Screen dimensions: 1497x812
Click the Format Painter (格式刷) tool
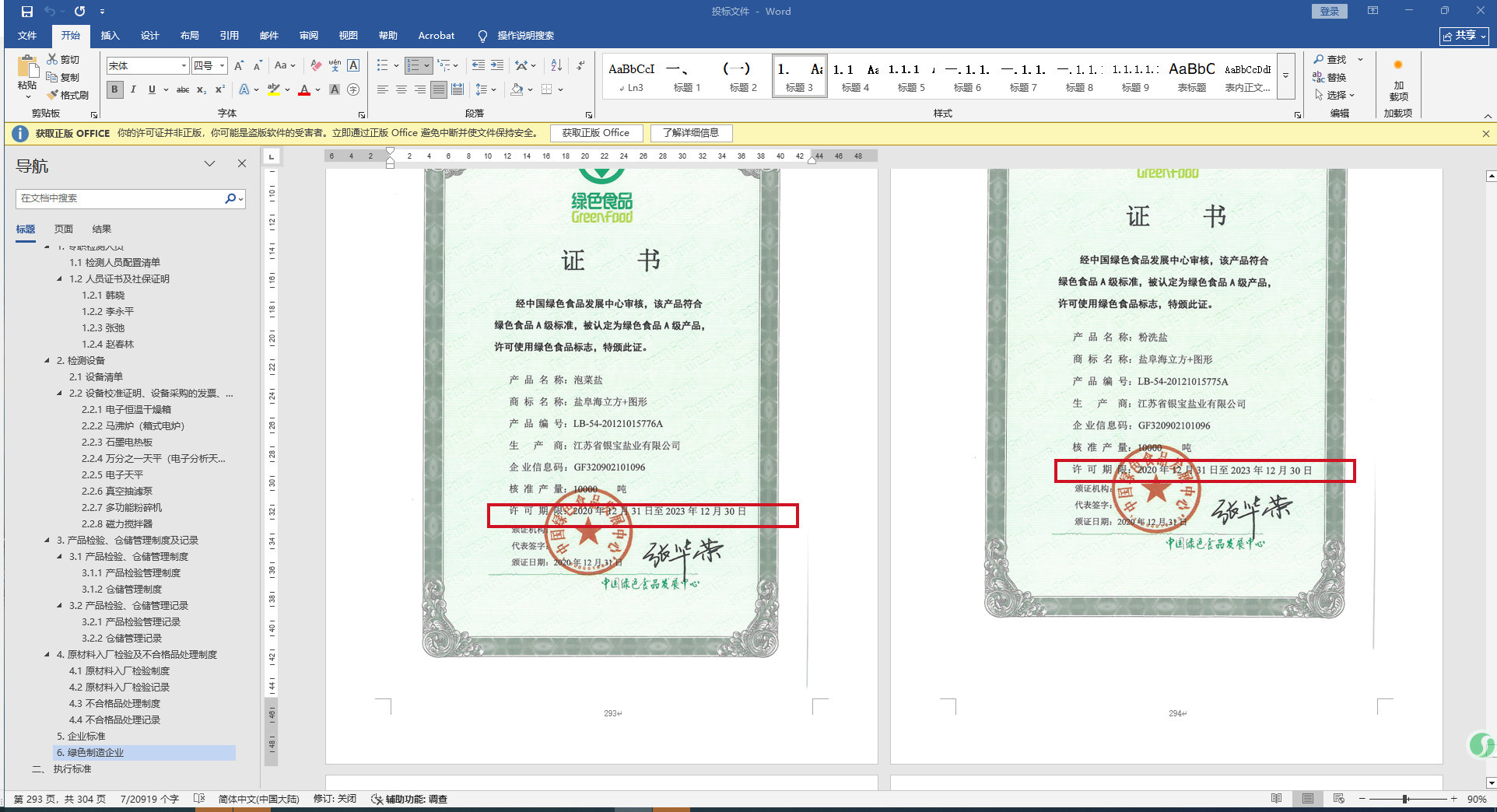pyautogui.click(x=68, y=95)
